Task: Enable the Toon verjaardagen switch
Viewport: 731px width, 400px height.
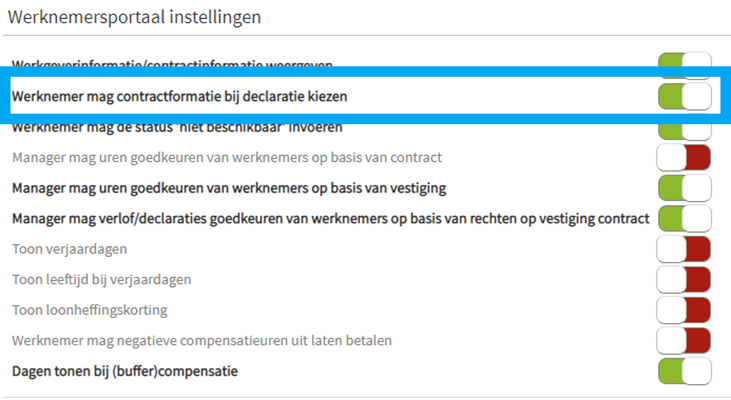Action: pyautogui.click(x=683, y=249)
